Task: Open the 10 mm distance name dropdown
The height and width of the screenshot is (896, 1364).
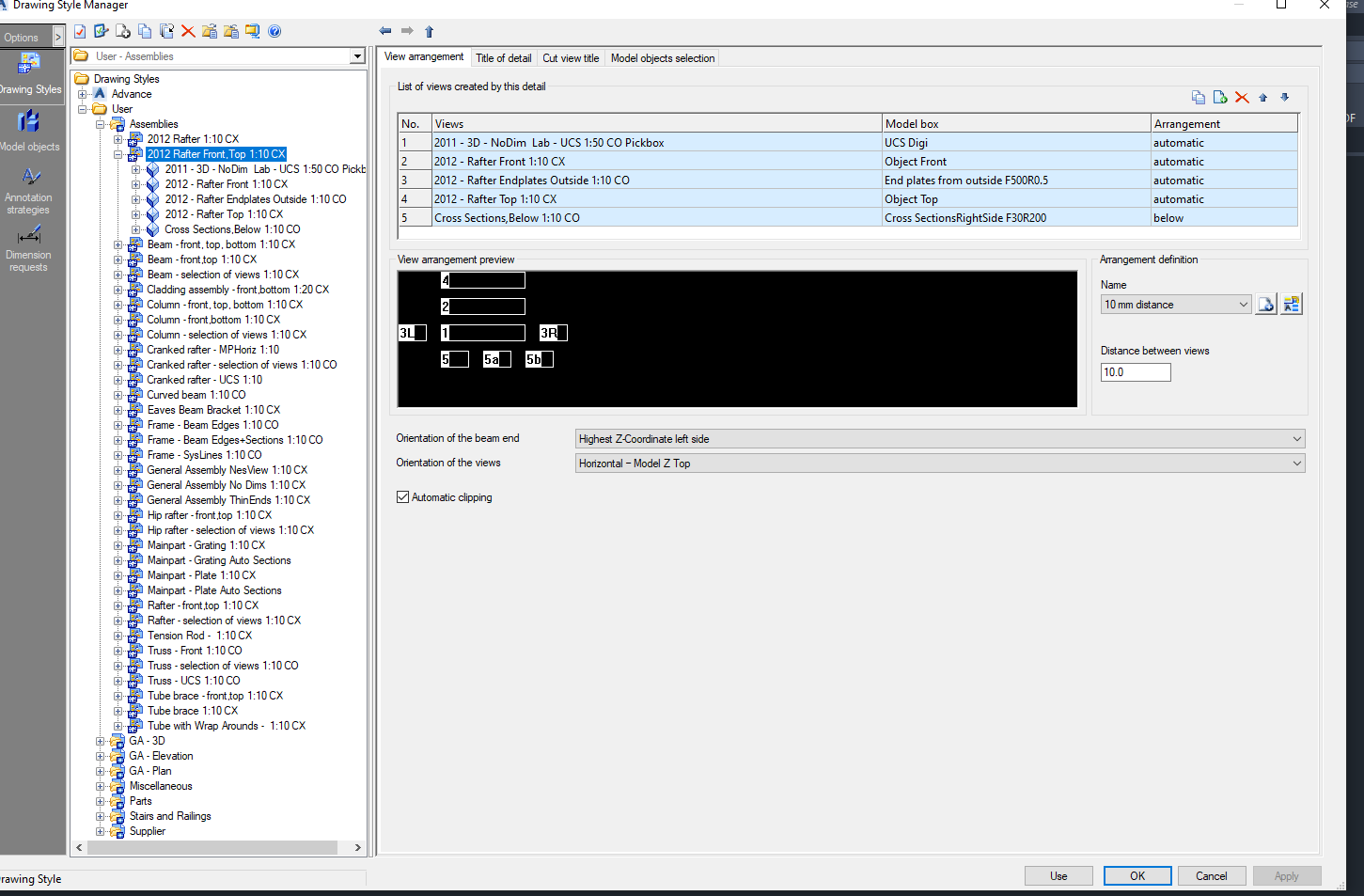Action: point(1176,305)
